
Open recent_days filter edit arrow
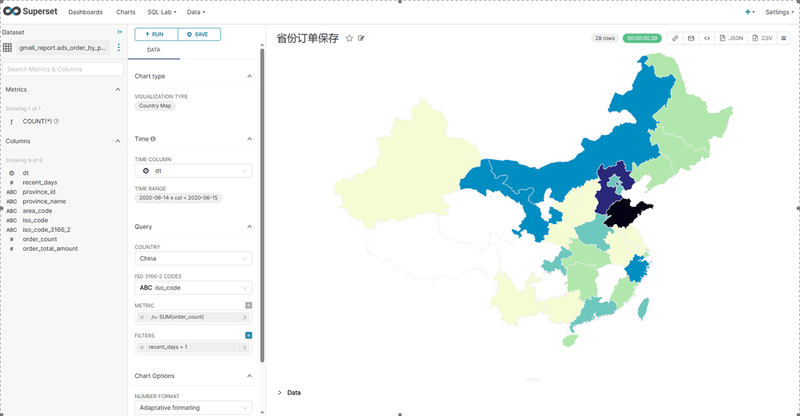(245, 347)
